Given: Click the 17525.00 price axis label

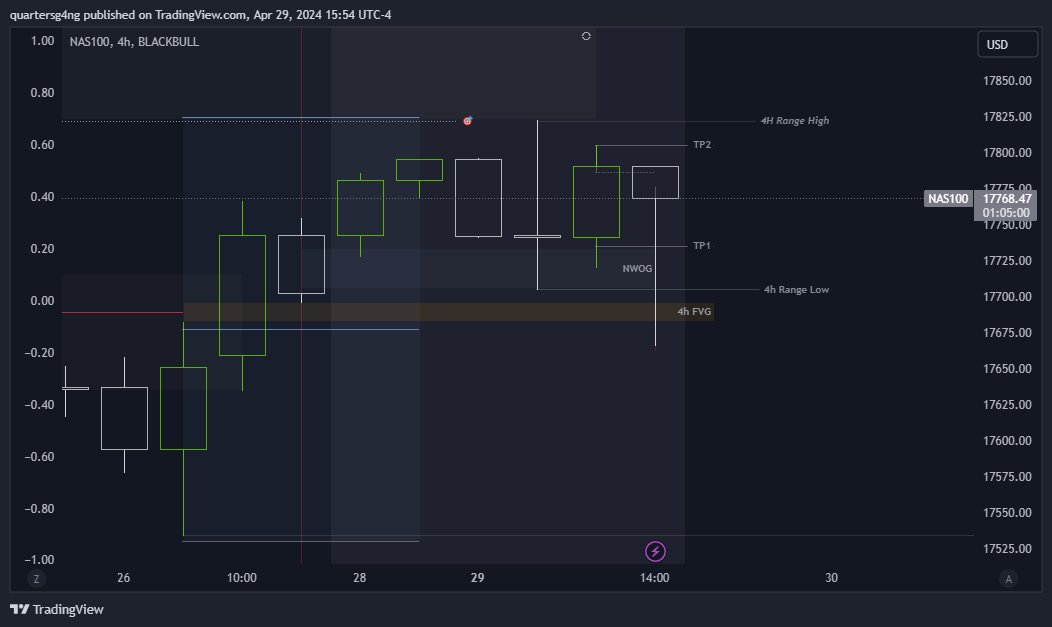Looking at the screenshot, I should [x=1007, y=549].
